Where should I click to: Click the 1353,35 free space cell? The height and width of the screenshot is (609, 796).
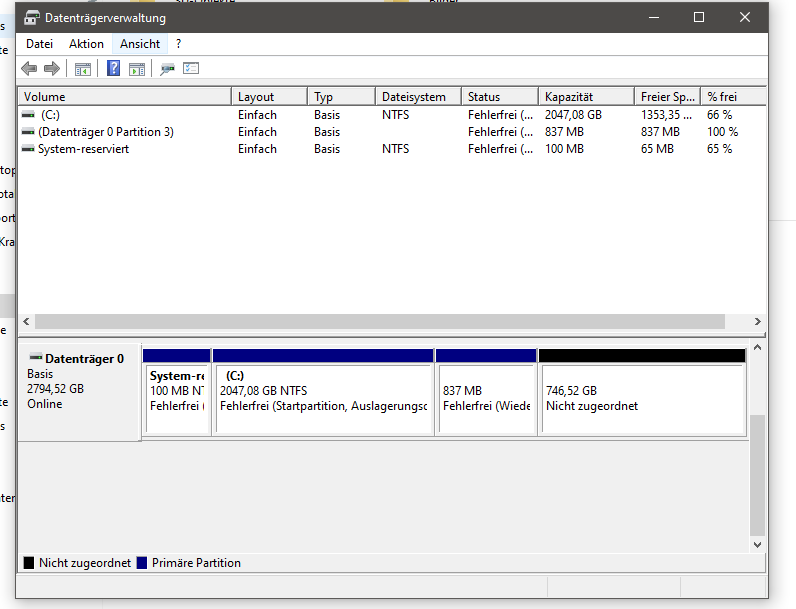click(666, 115)
